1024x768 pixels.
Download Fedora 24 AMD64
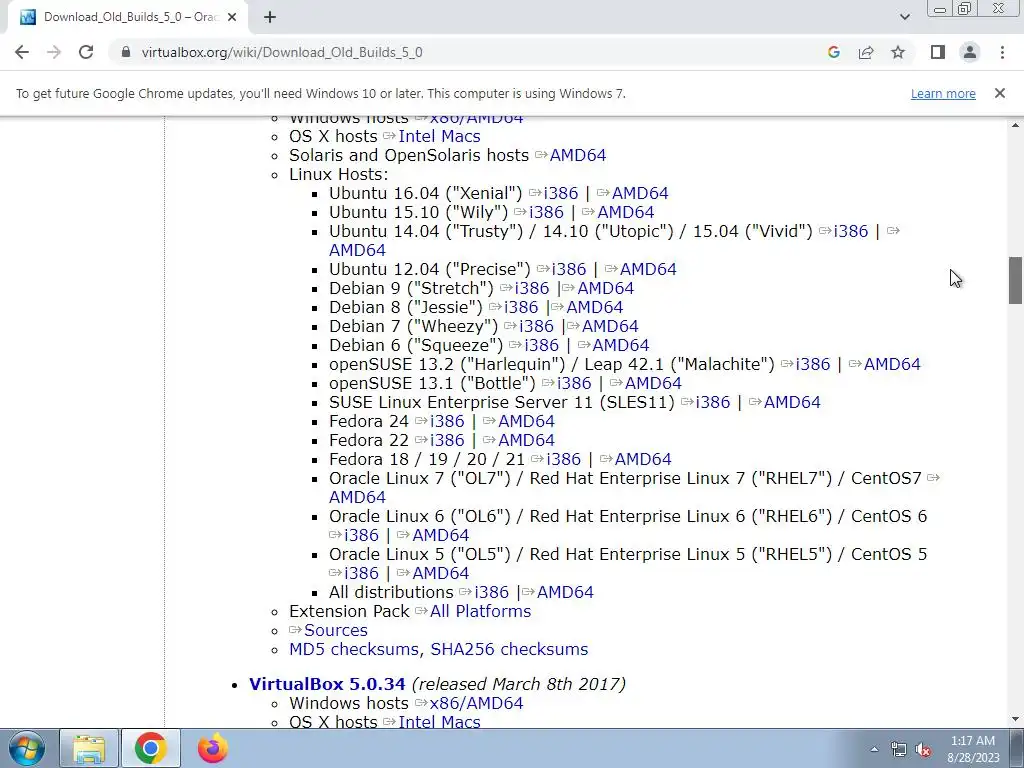pyautogui.click(x=526, y=421)
